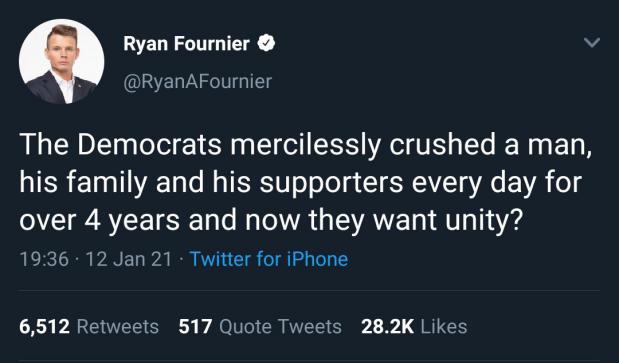The image size is (619, 363).
Task: Click the 28.2K likes number
Action: coord(388,327)
